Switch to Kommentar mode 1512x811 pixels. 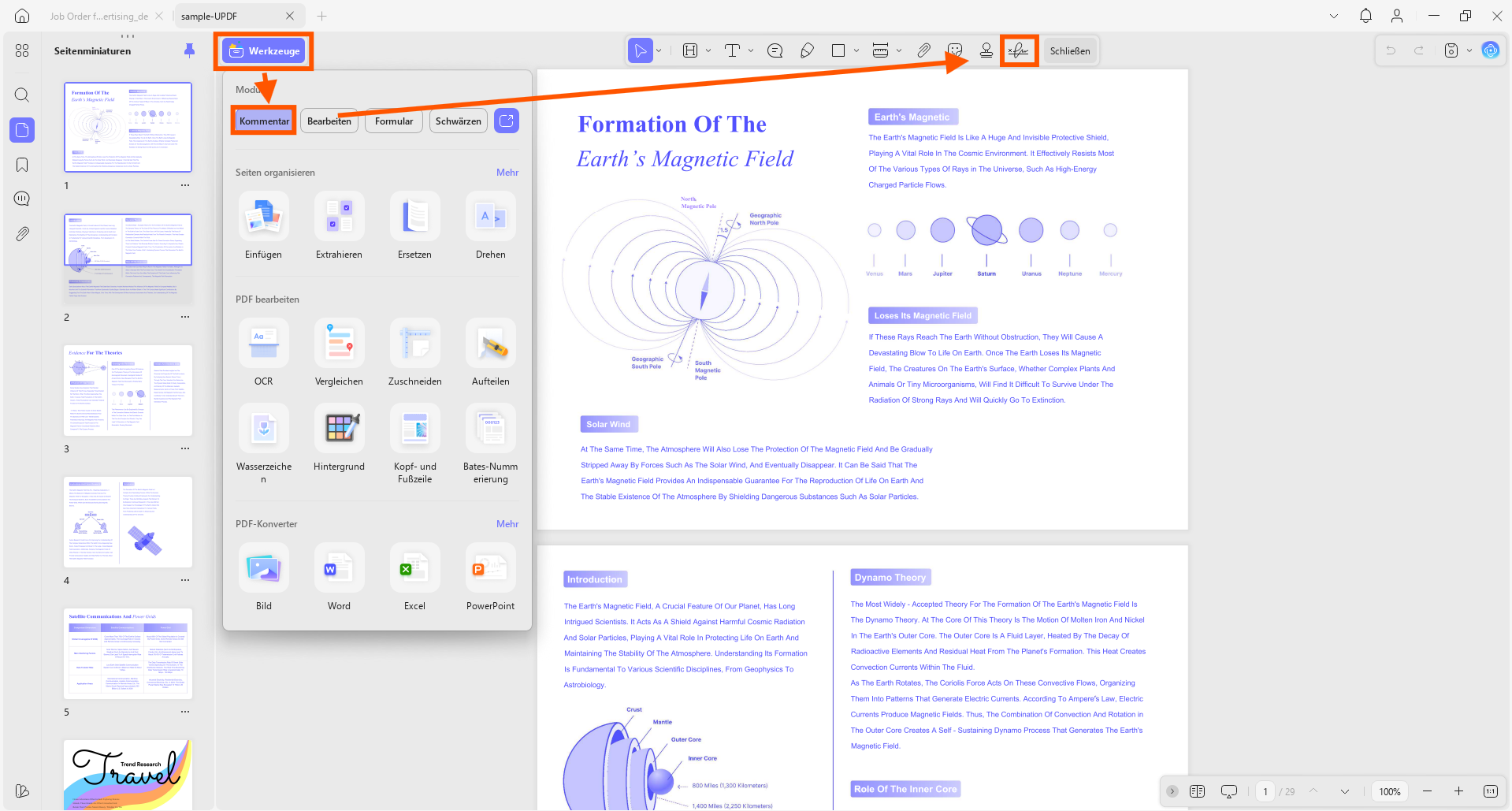264,121
